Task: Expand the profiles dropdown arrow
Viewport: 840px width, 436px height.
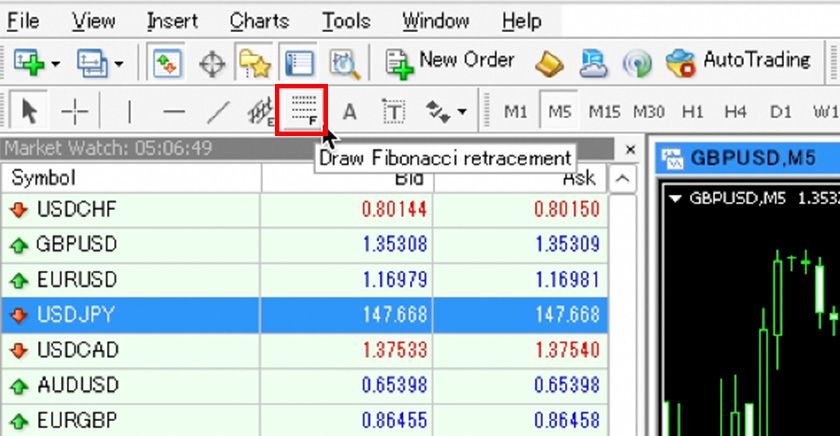Action: tap(119, 64)
